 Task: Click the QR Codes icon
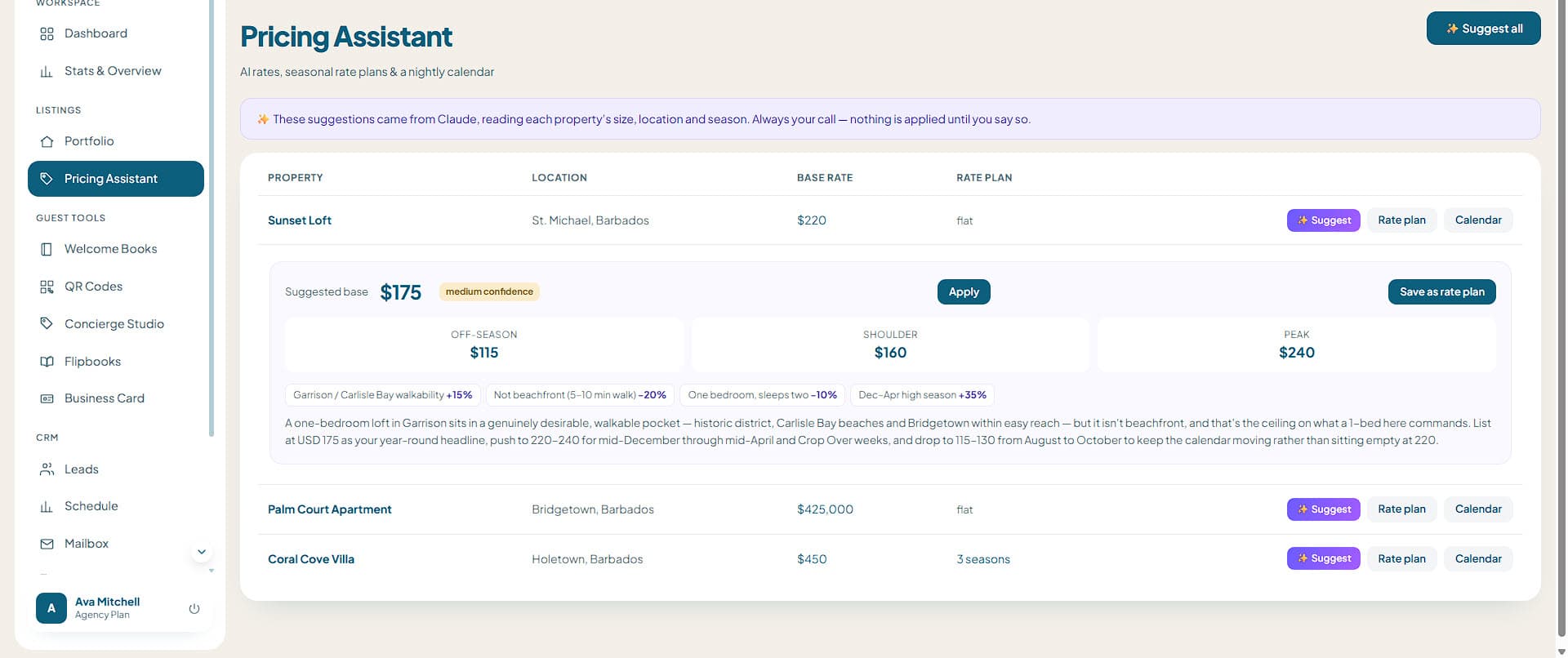47,287
